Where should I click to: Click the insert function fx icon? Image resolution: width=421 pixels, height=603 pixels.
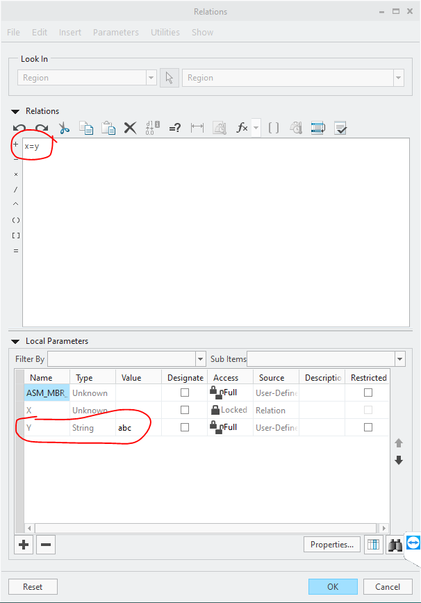tap(242, 128)
